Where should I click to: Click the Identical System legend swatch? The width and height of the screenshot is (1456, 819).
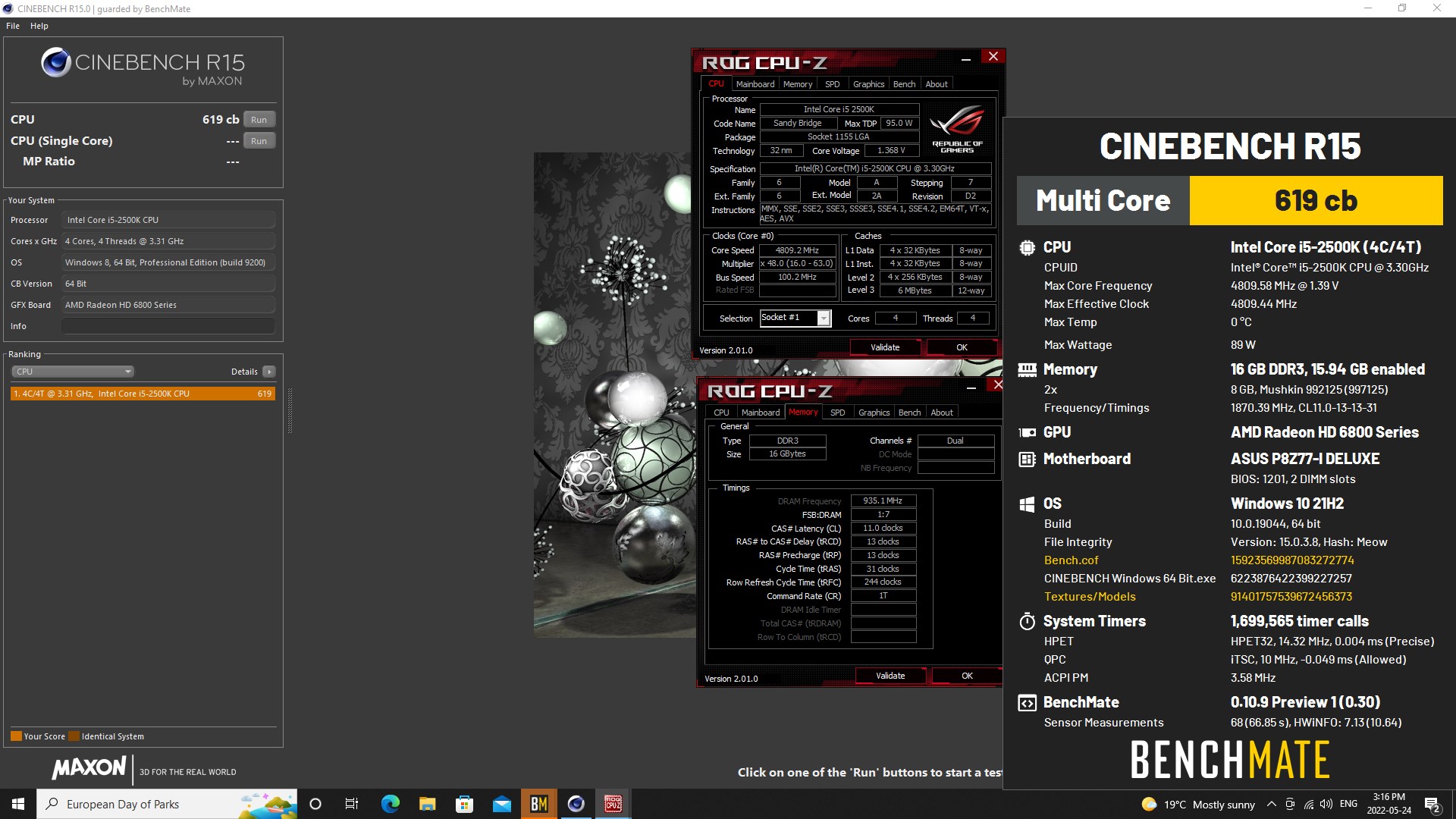[74, 736]
